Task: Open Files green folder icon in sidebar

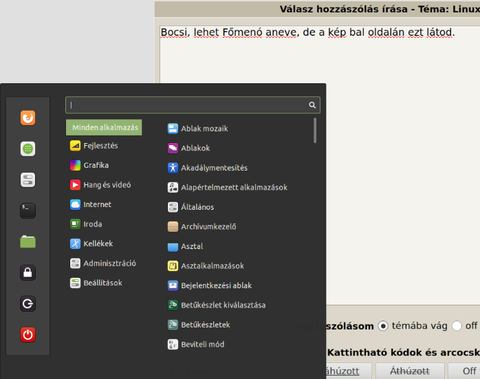Action: tap(28, 242)
